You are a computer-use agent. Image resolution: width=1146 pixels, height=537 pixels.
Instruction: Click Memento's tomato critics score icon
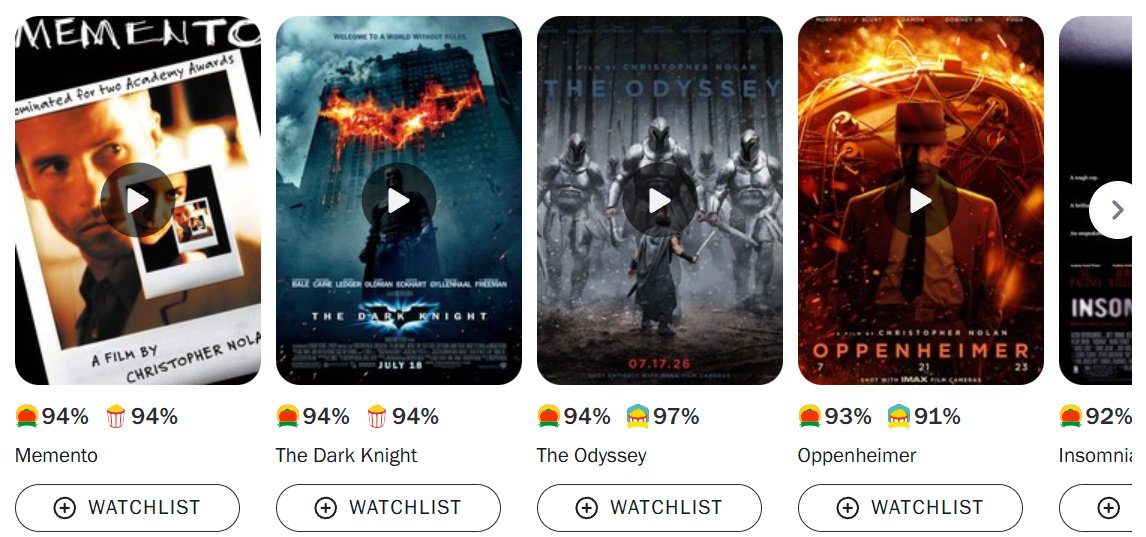[27, 416]
